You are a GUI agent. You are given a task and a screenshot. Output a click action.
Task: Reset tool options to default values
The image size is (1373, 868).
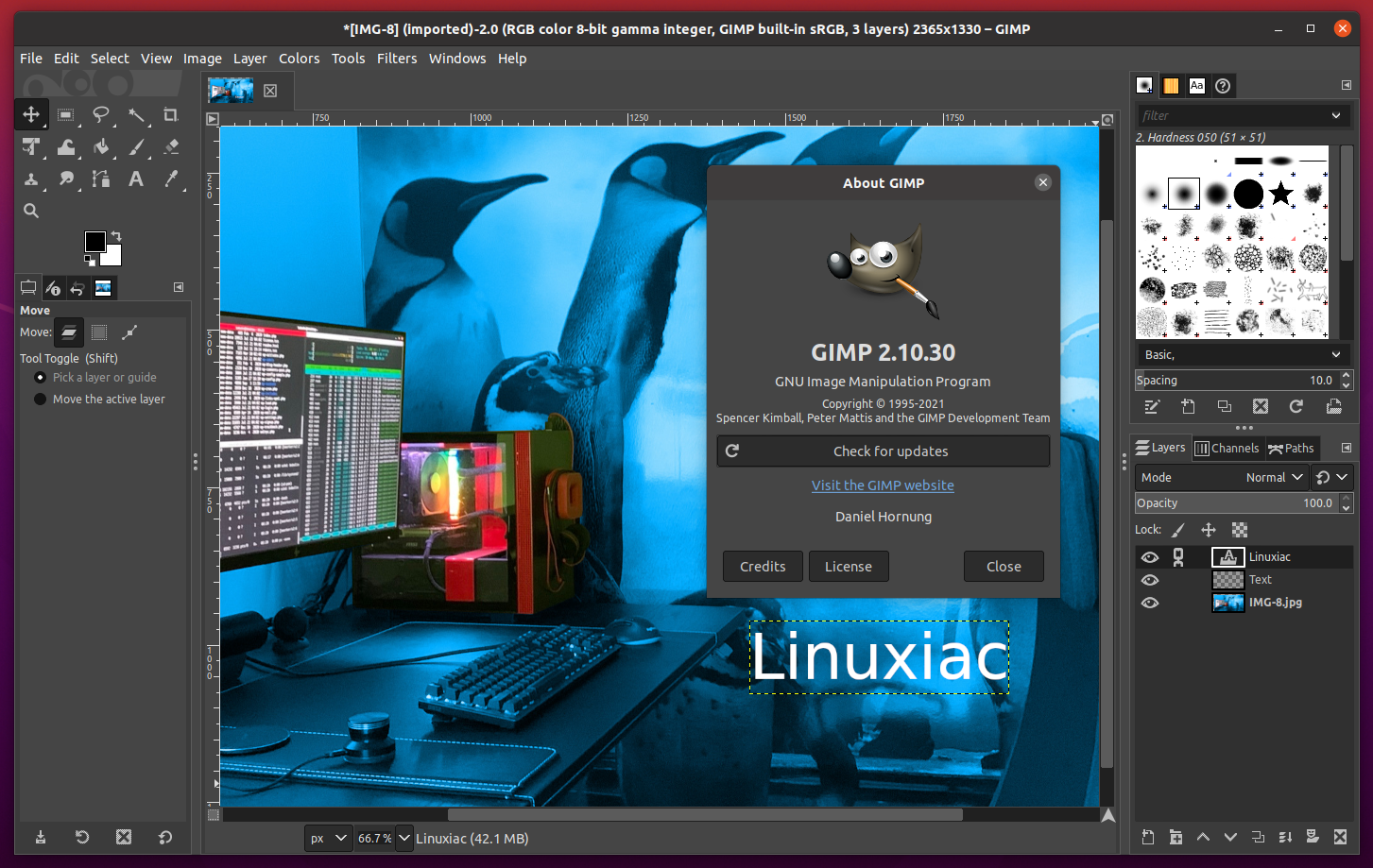point(165,837)
